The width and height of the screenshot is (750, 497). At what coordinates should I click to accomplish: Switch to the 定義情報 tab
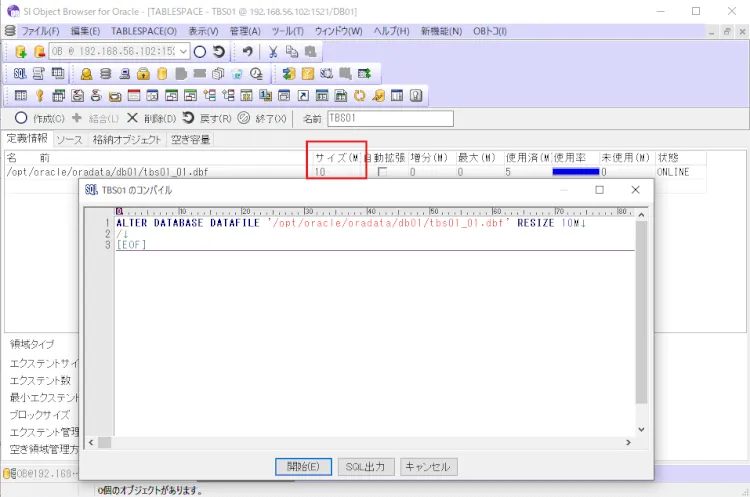click(27, 139)
